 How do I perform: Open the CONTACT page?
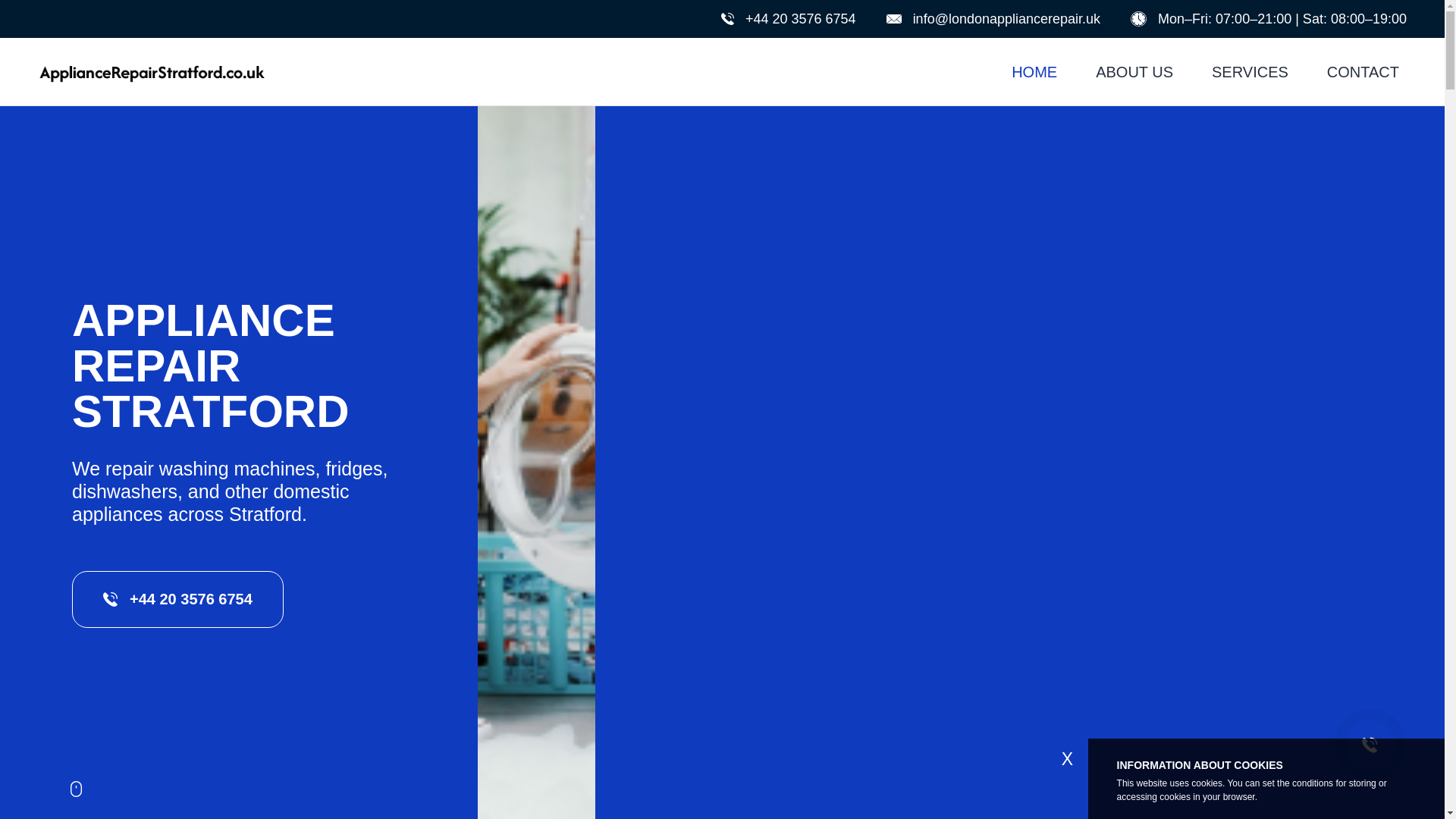pos(1362,72)
